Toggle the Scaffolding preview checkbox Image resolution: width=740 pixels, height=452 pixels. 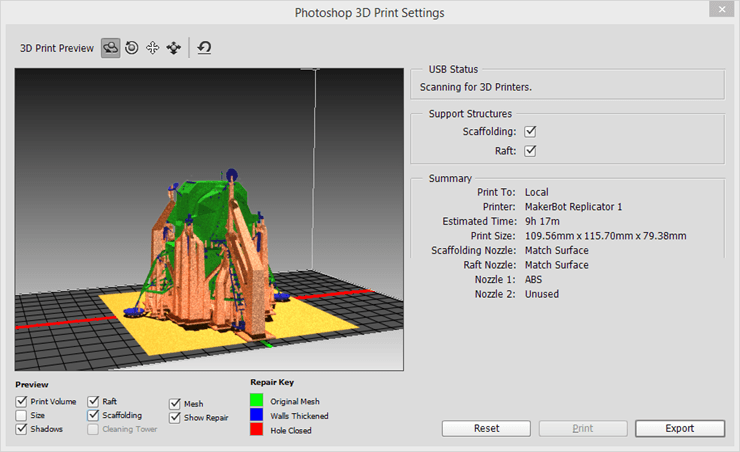pos(93,415)
